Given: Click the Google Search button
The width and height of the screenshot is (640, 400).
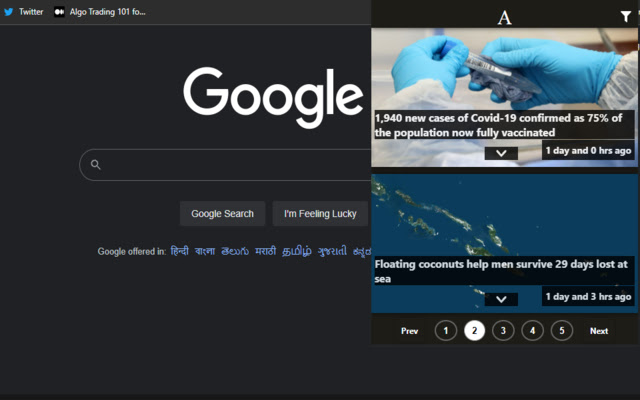Looking at the screenshot, I should point(222,213).
